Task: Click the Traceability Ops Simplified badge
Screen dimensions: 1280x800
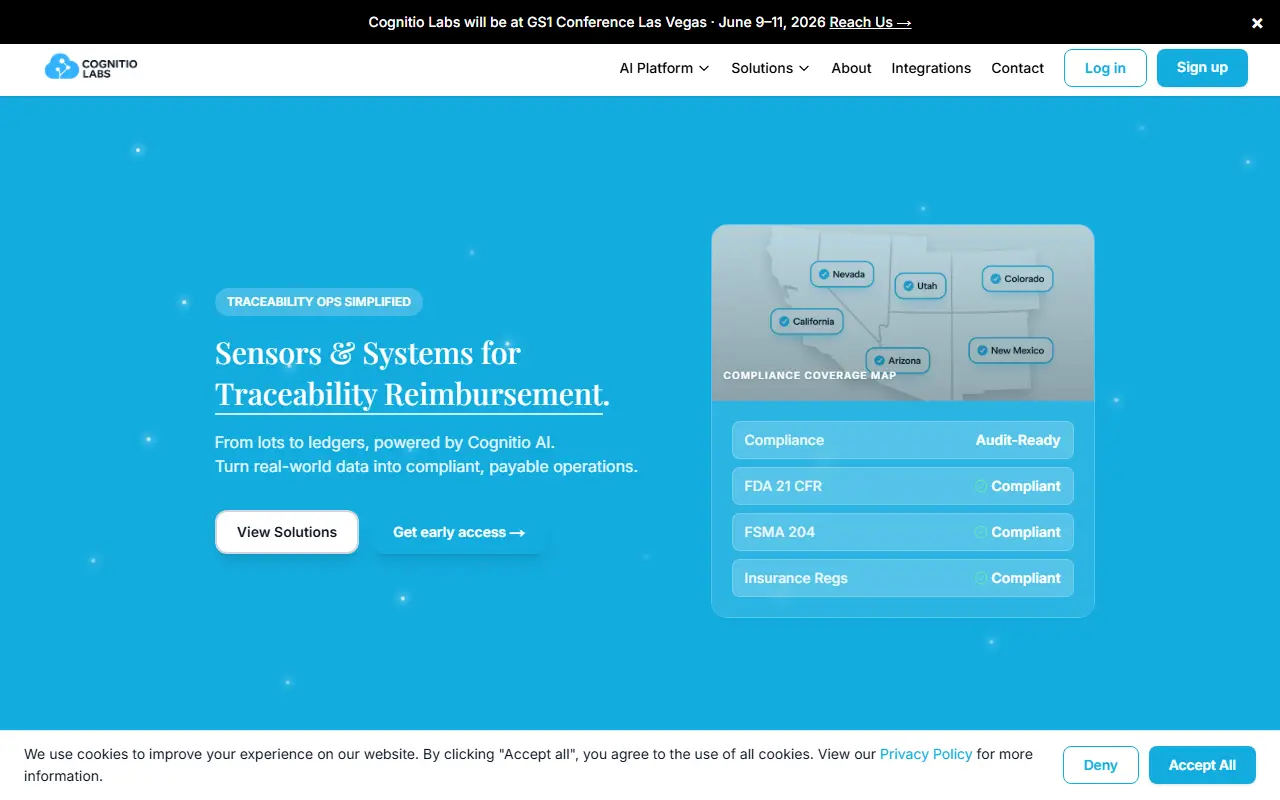Action: (319, 302)
